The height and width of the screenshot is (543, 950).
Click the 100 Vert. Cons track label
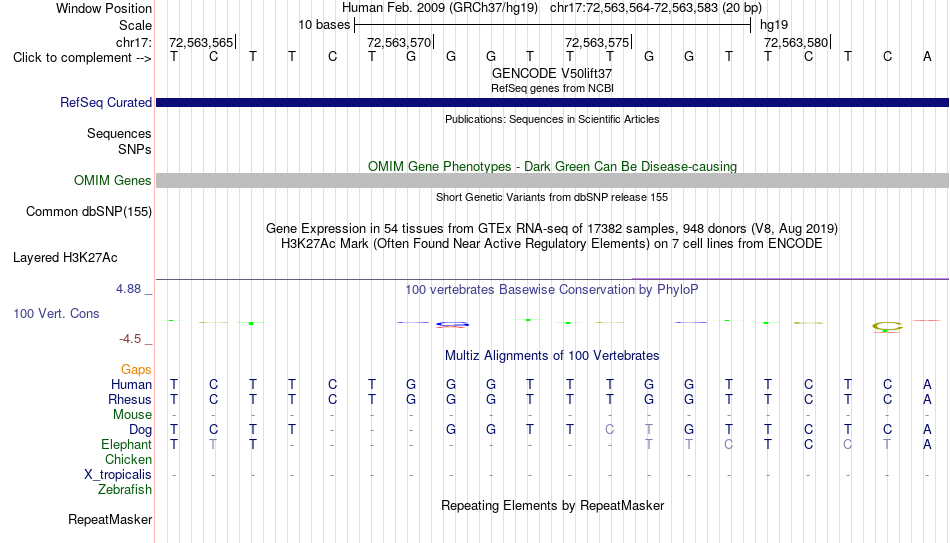click(x=56, y=313)
